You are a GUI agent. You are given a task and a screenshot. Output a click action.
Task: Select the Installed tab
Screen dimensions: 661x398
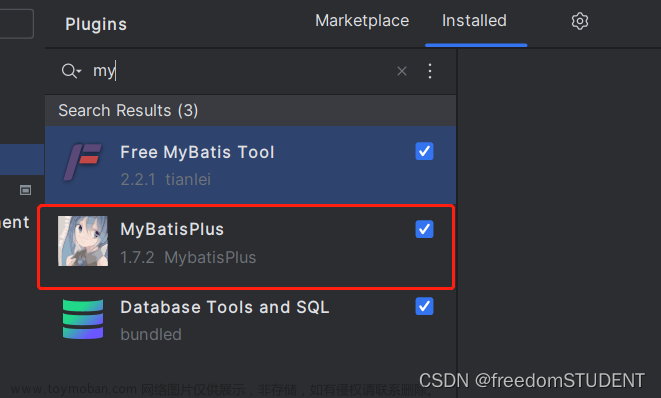point(474,21)
